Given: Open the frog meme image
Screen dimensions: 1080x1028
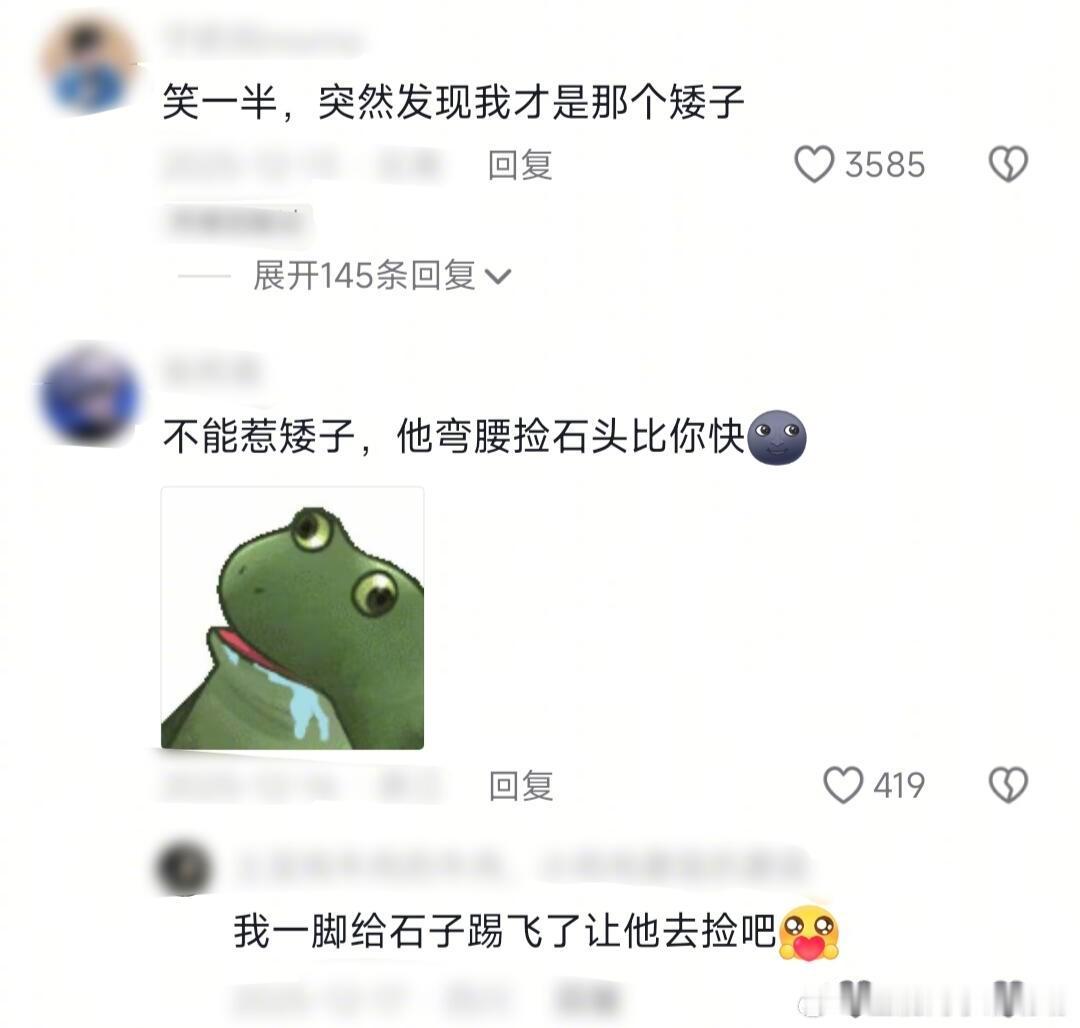Looking at the screenshot, I should coord(292,618).
